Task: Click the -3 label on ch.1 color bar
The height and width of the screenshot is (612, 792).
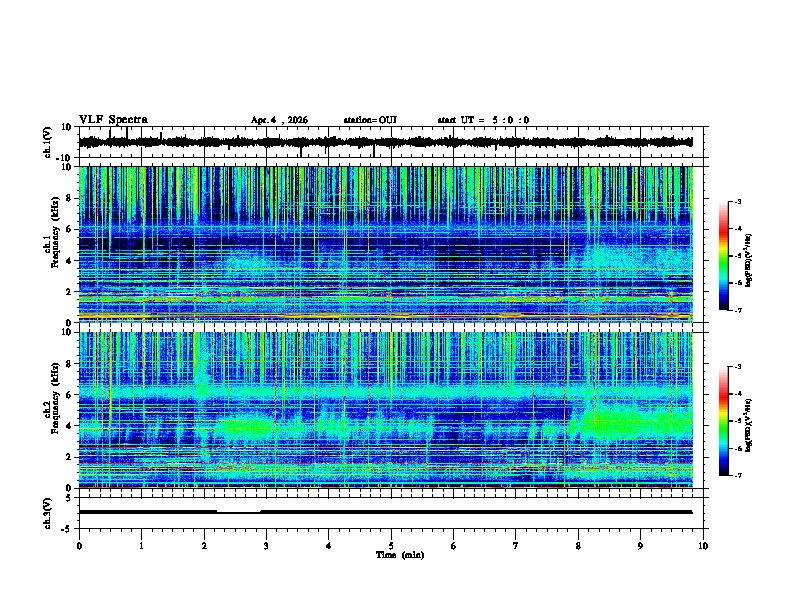Action: 737,201
